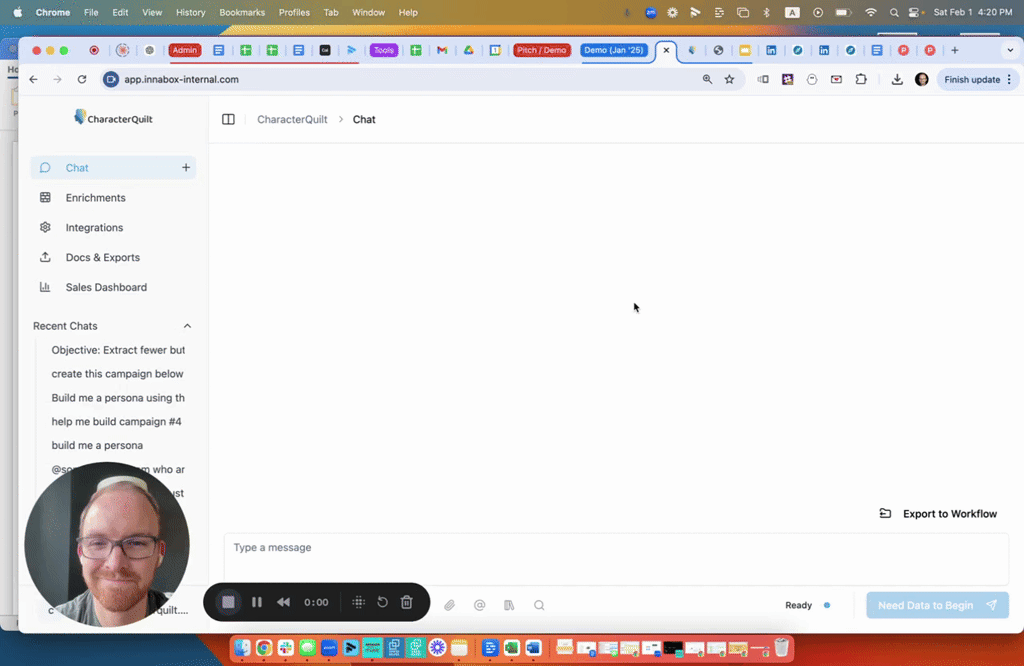The width and height of the screenshot is (1024, 666).
Task: Open the Demo (Jan '25) tab group
Action: coord(614,50)
